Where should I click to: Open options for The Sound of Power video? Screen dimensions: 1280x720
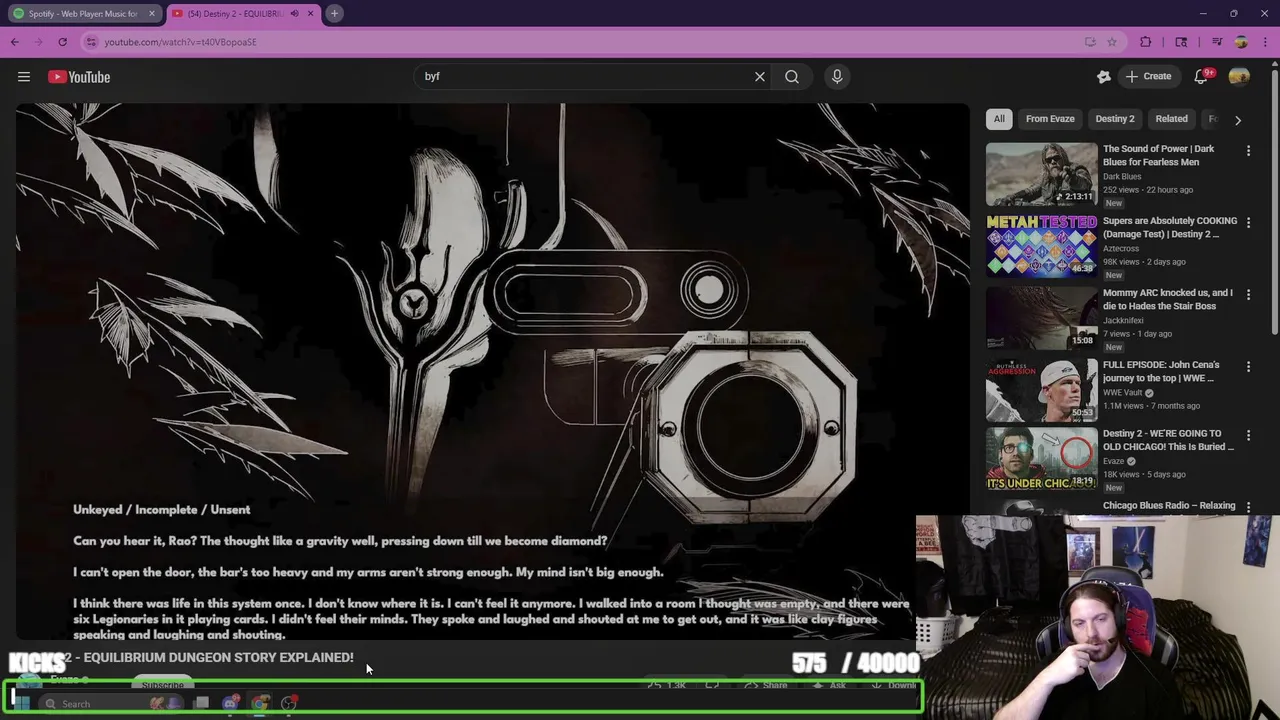1248,151
